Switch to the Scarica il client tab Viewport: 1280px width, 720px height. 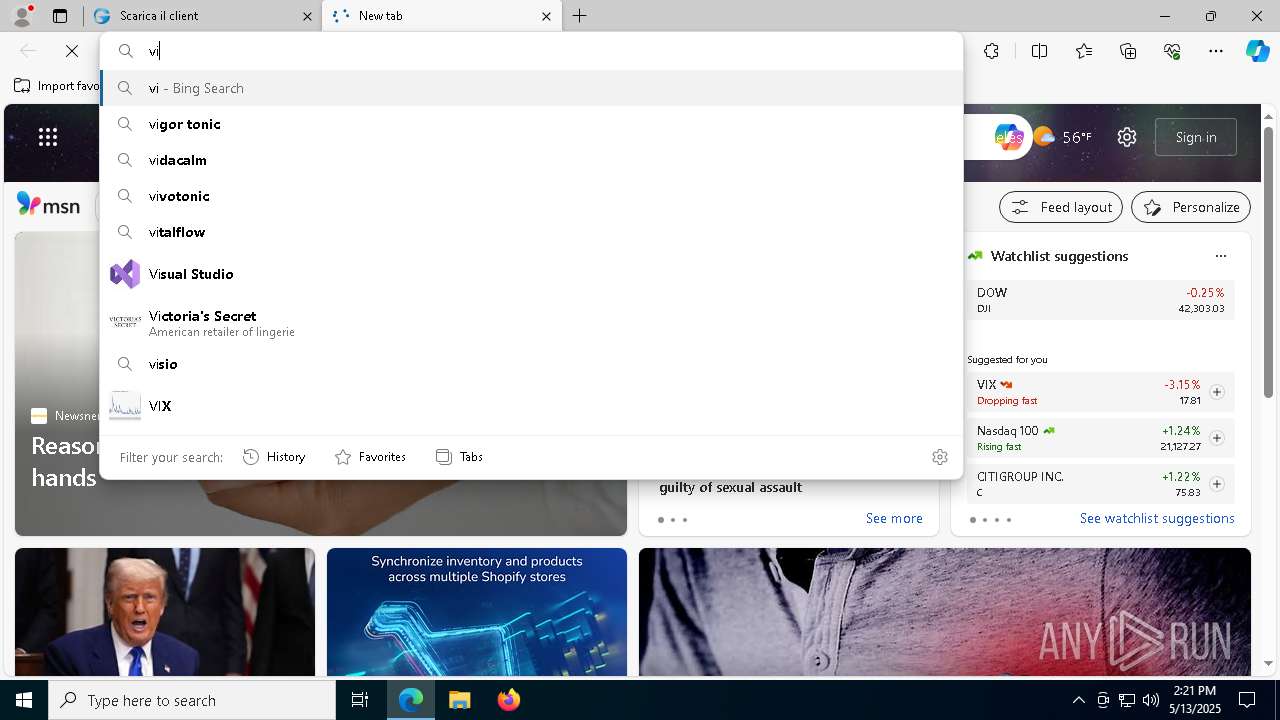coord(201,16)
